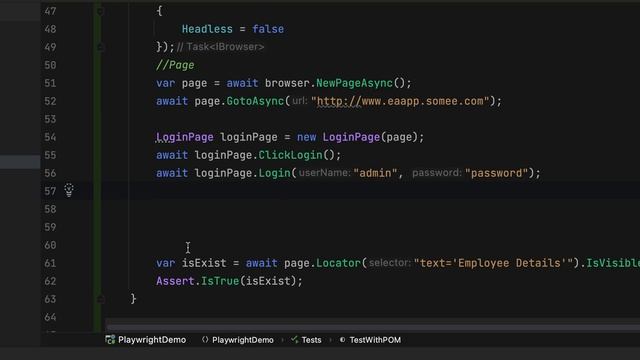Click line number 52 in the gutter
640x360 pixels.
[x=50, y=101]
